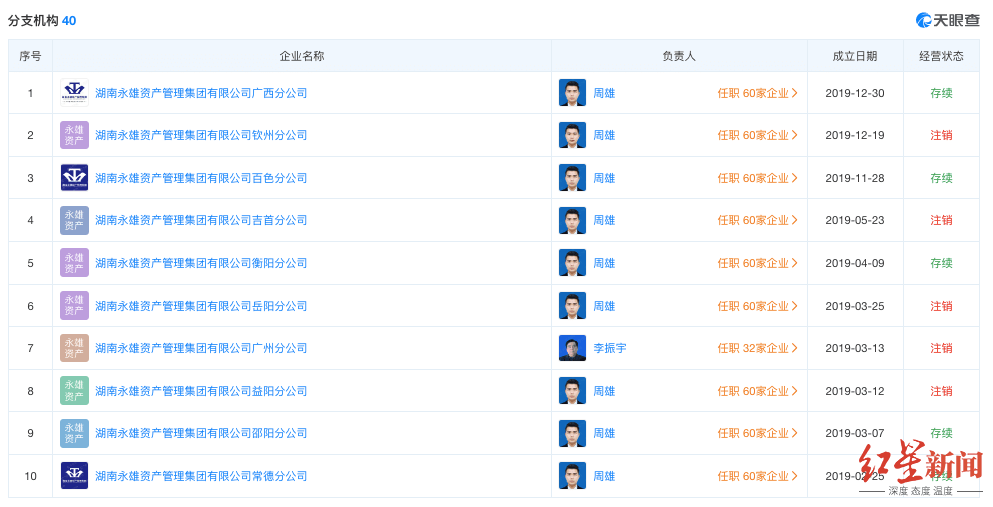Click the 企业名称 column header
The image size is (993, 507).
coord(301,56)
